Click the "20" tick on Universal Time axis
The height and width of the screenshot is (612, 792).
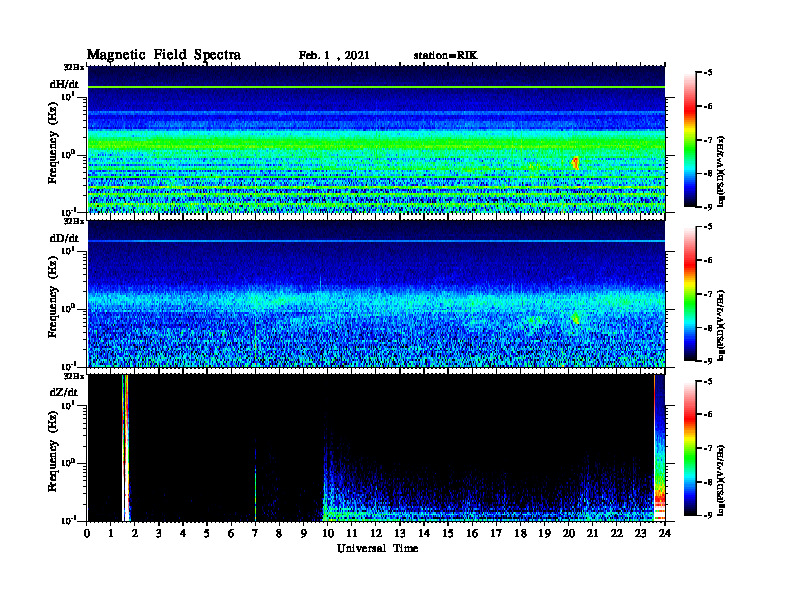coord(568,533)
